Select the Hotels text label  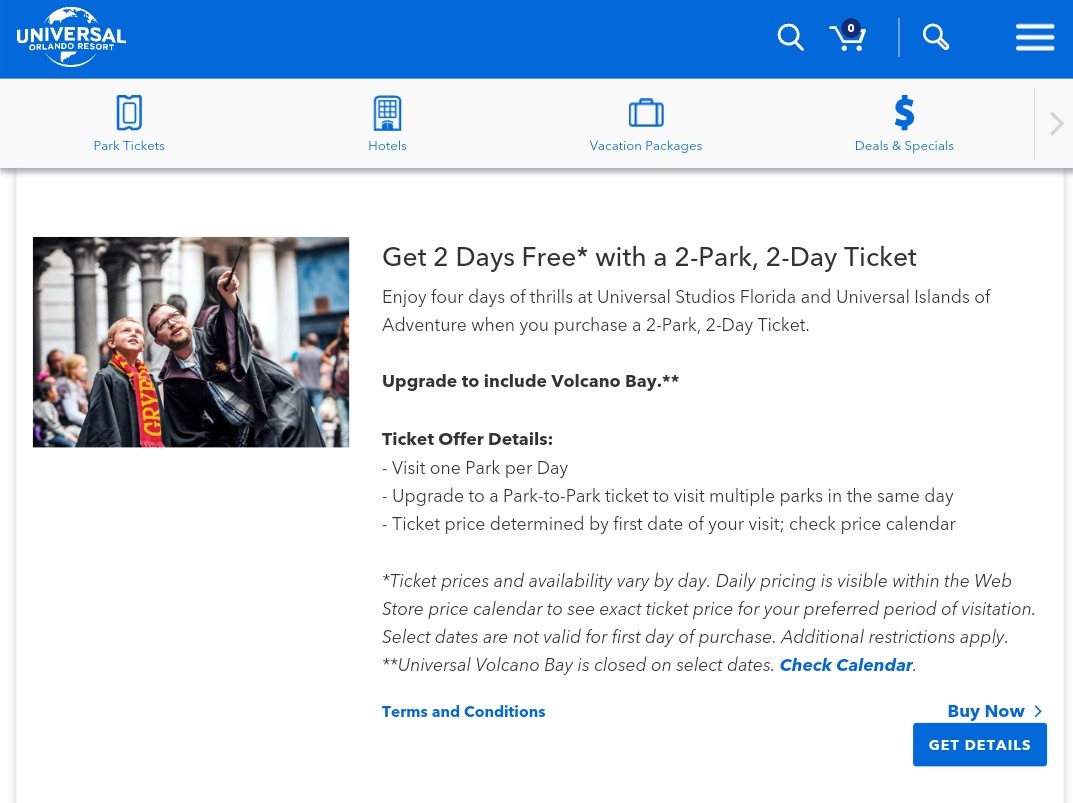tap(387, 146)
